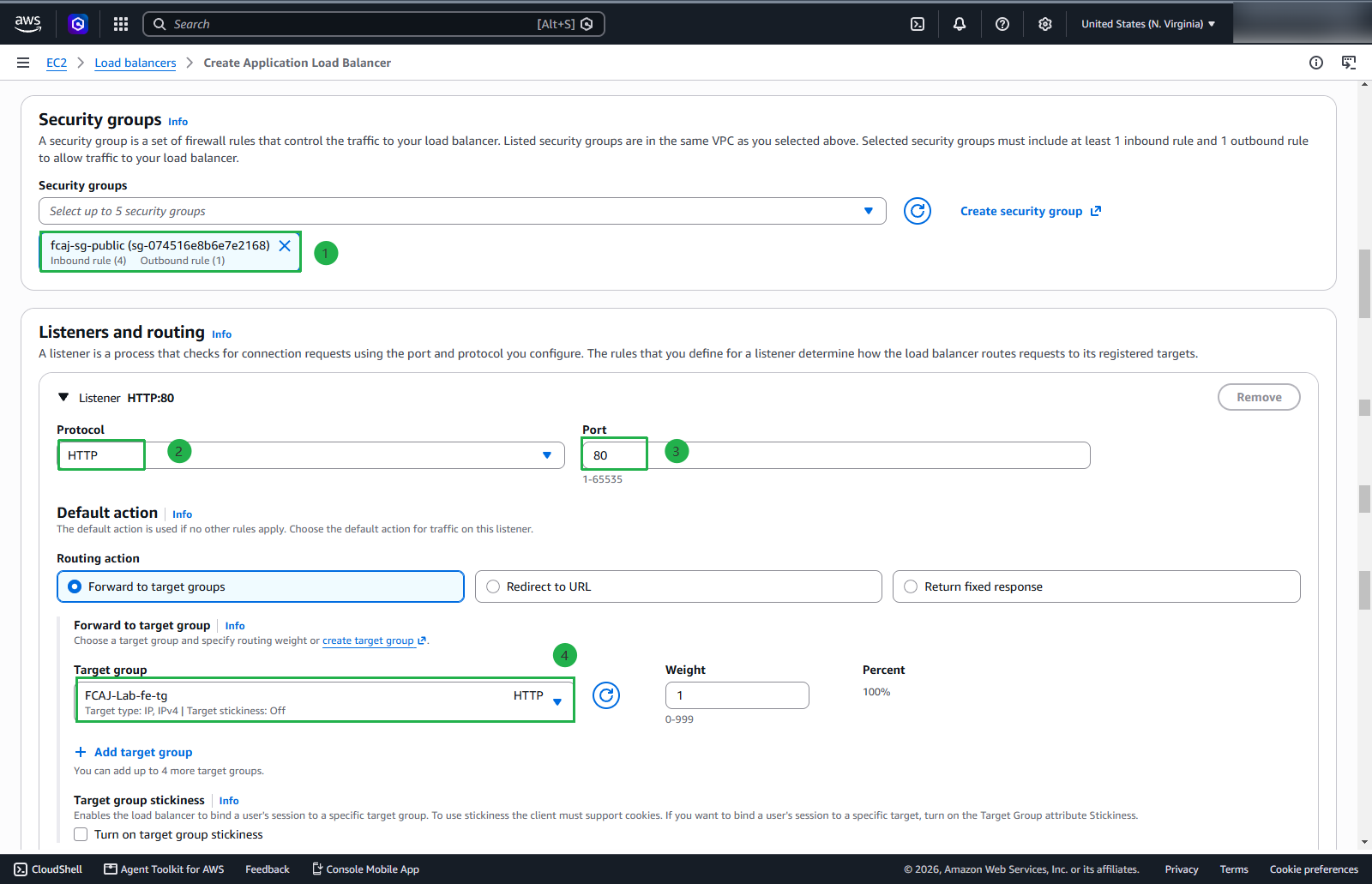The image size is (1372, 884).
Task: Open the settings gear icon
Action: pyautogui.click(x=1044, y=24)
